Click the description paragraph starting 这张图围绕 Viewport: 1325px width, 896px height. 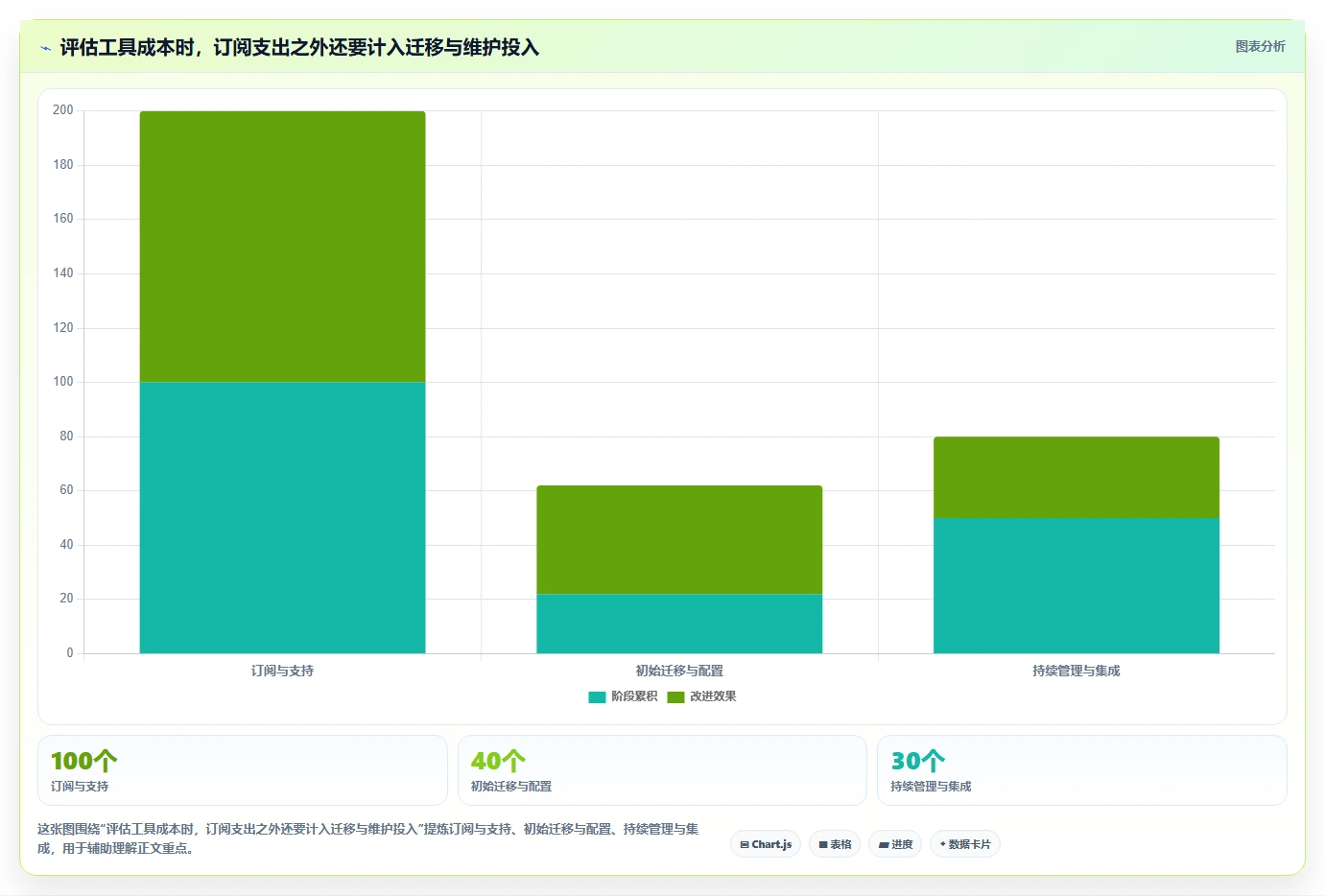[368, 838]
